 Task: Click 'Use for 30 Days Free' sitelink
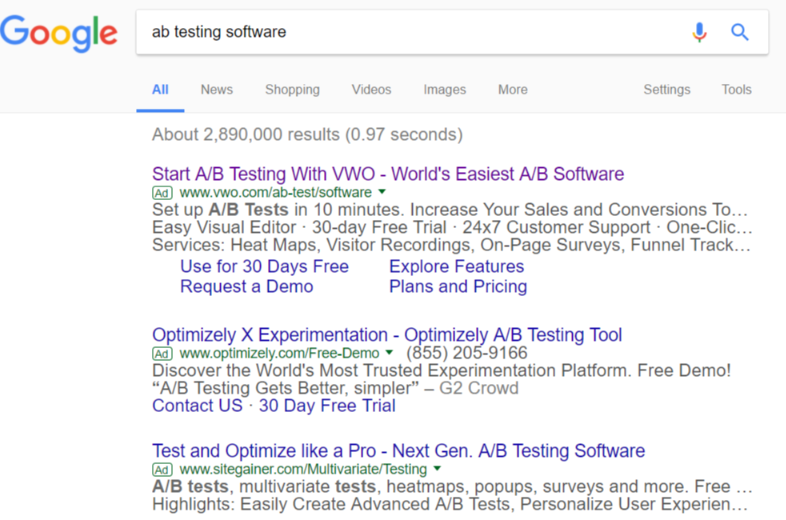tap(264, 266)
